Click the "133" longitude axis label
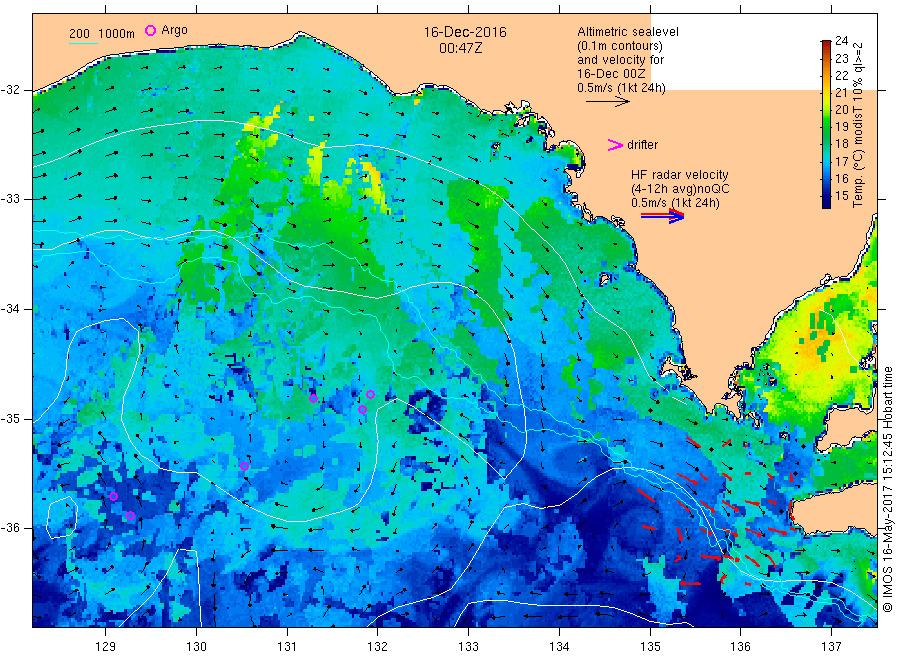This screenshot has height=660, width=900. tap(468, 646)
